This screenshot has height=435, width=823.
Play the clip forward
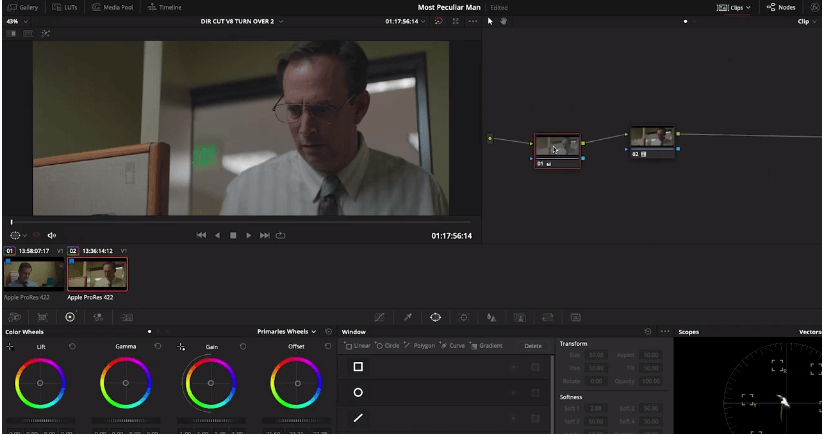(249, 236)
